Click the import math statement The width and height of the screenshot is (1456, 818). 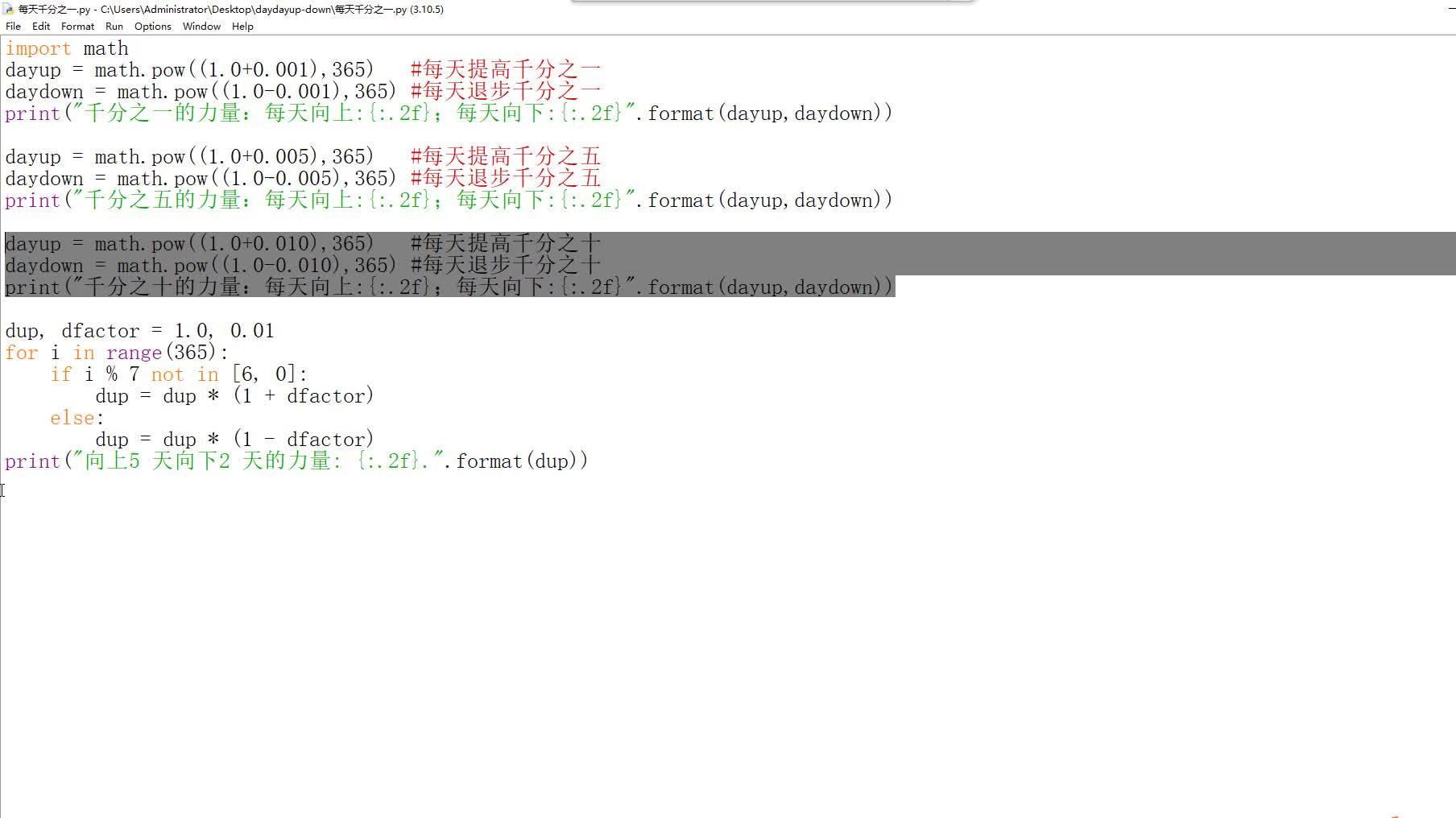coord(66,48)
